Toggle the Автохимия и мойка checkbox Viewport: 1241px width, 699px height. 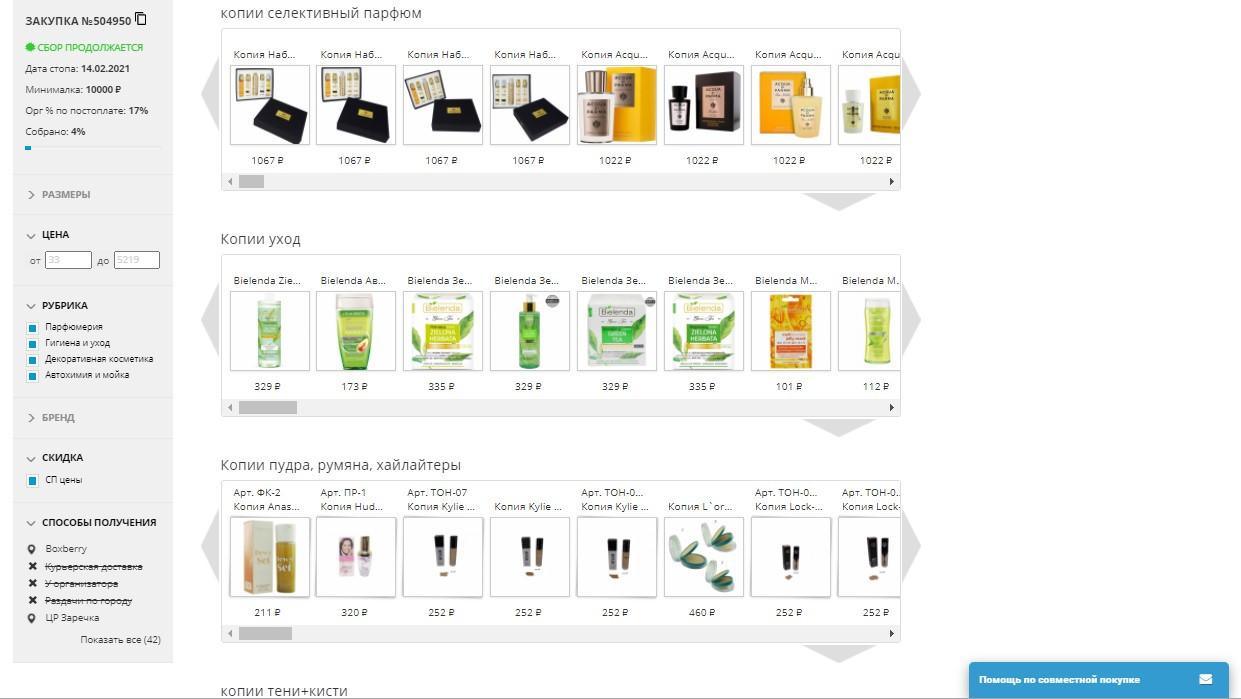[32, 376]
